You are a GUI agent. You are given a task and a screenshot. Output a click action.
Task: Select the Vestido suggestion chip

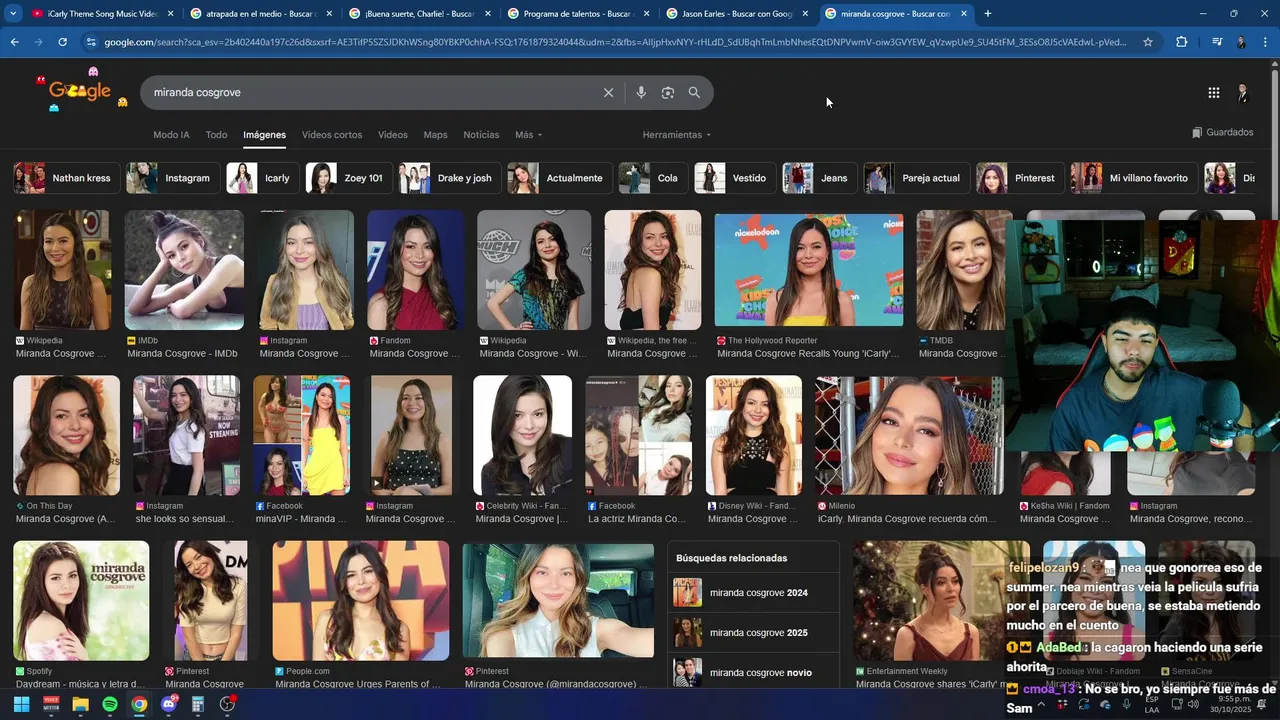pos(735,178)
